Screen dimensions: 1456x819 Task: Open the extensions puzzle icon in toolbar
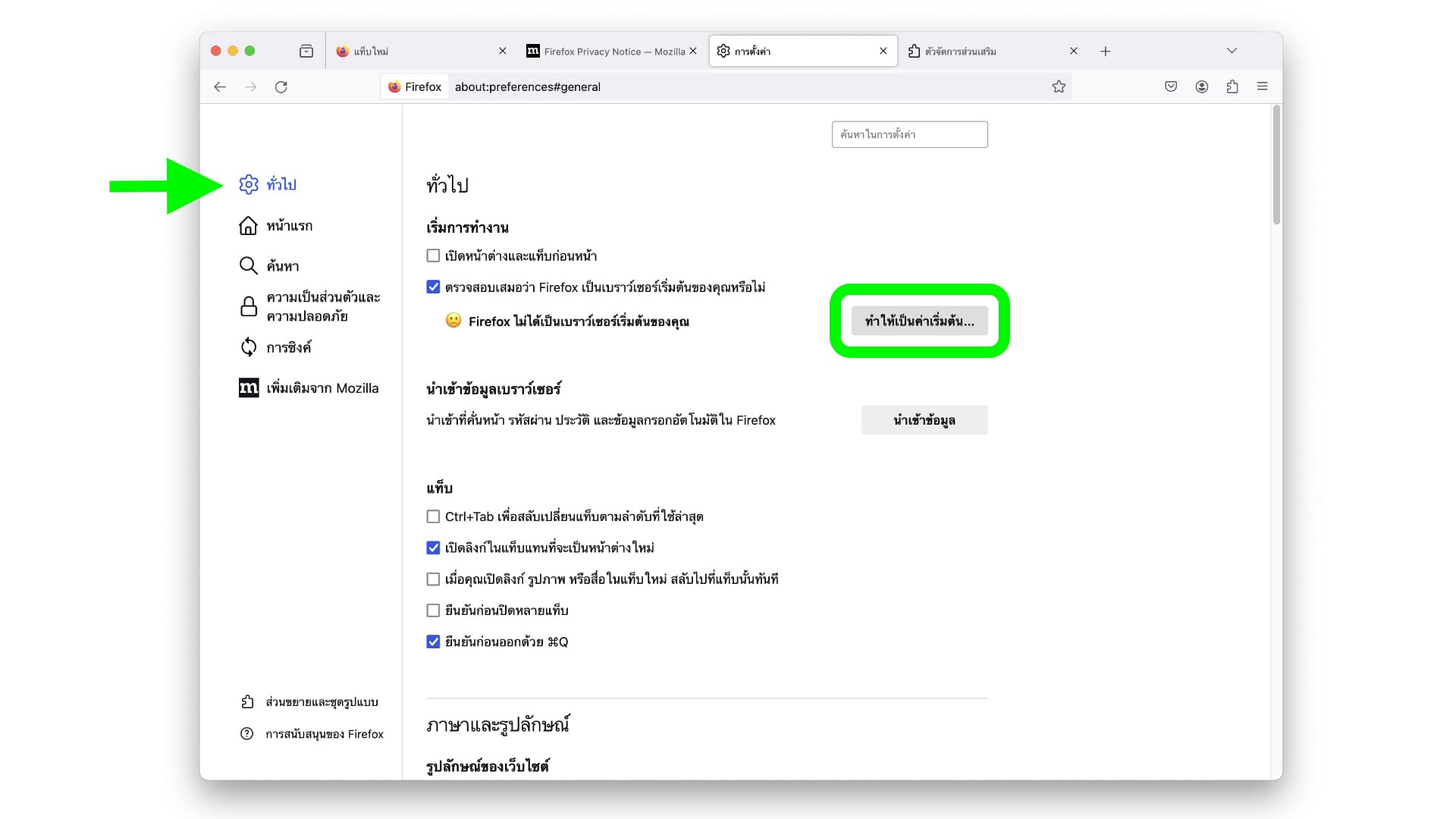1232,87
